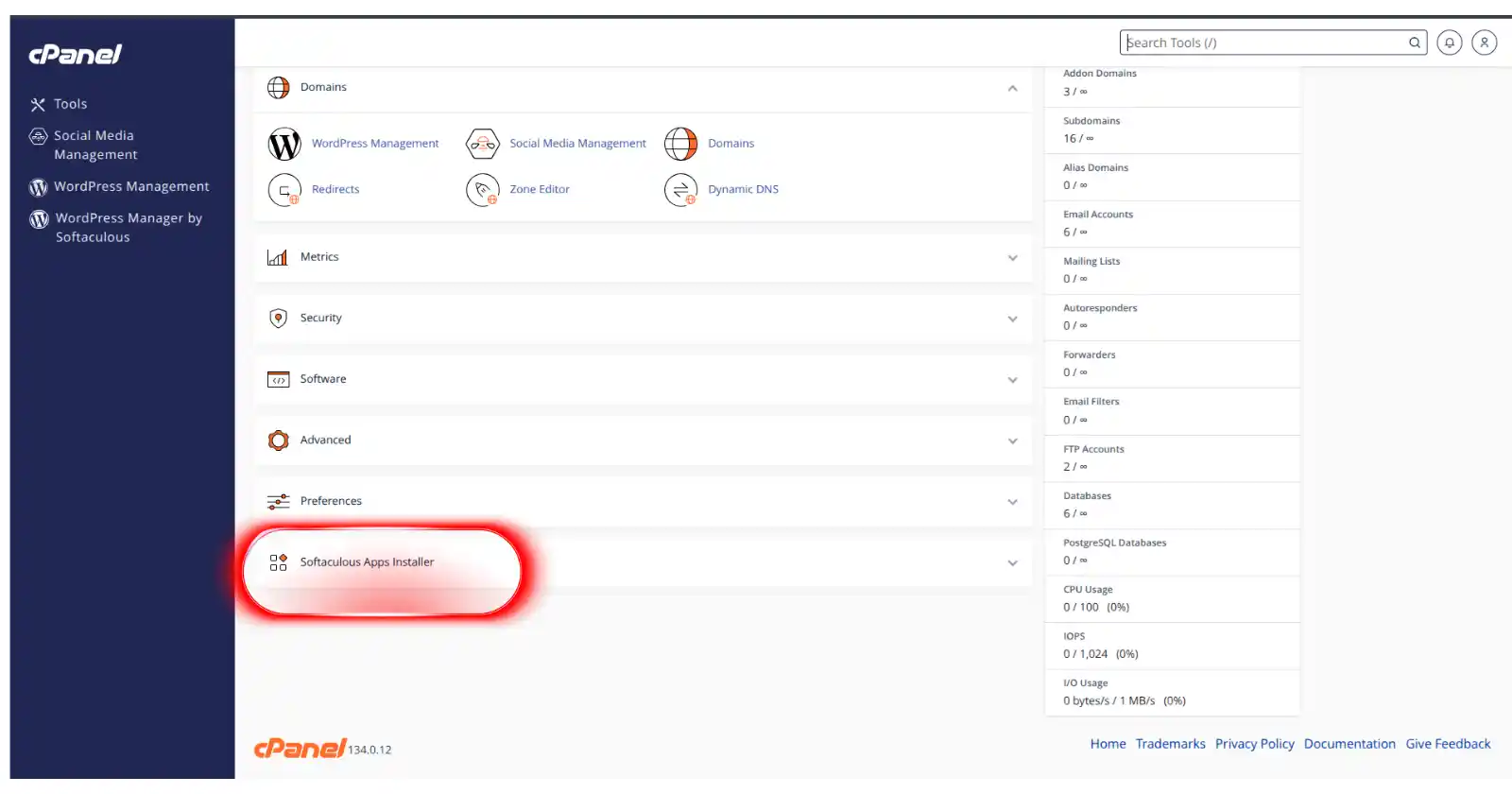Image resolution: width=1512 pixels, height=794 pixels.
Task: Expand the Preferences section chevron
Action: coord(1012,502)
